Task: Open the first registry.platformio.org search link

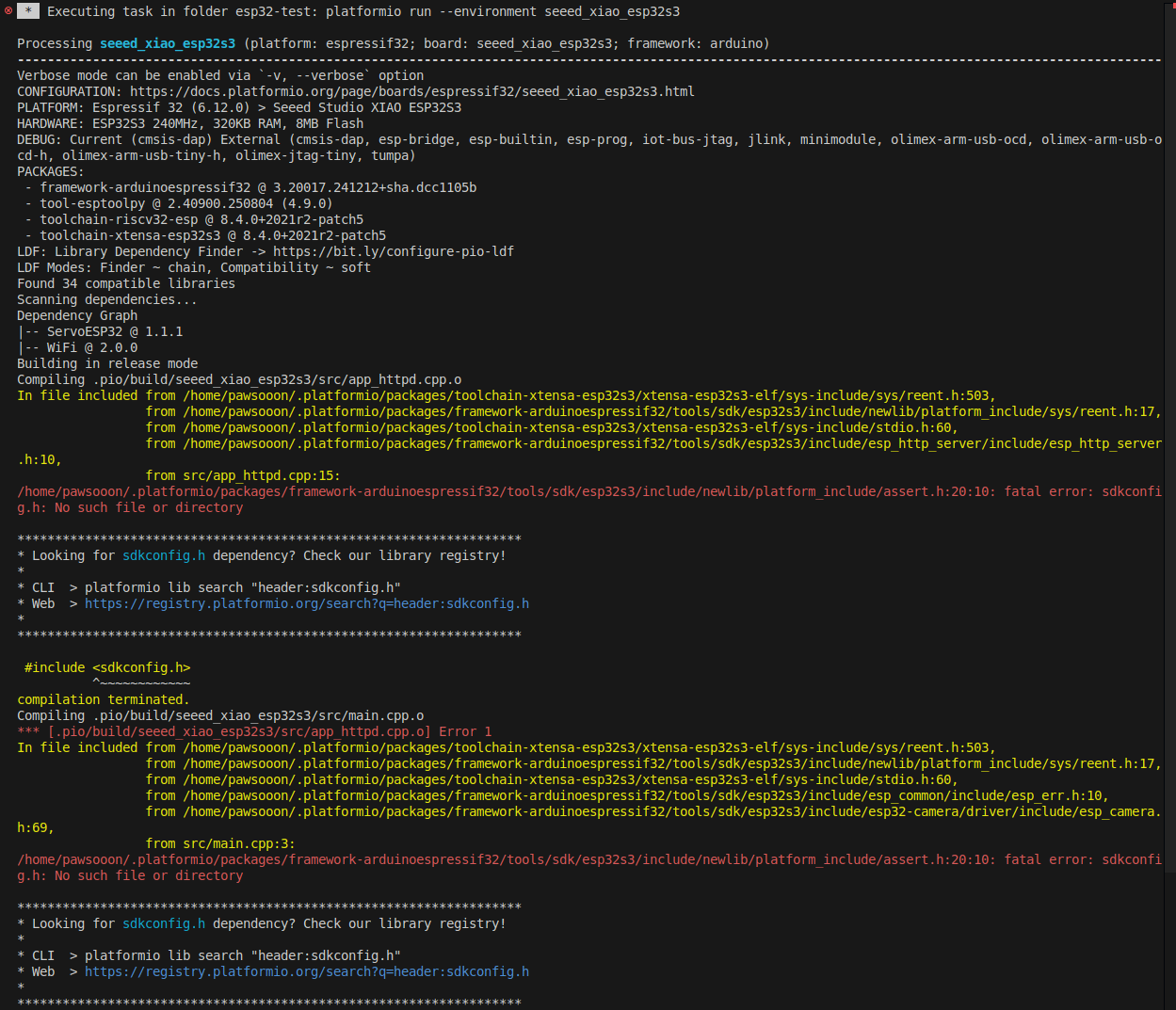Action: (306, 603)
